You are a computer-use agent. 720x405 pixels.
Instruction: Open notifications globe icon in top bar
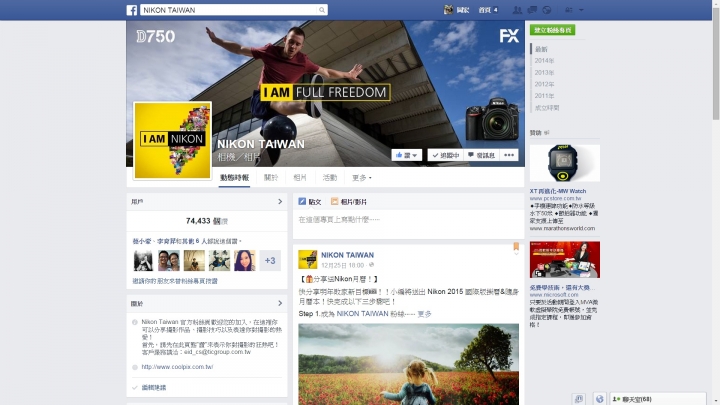[546, 10]
